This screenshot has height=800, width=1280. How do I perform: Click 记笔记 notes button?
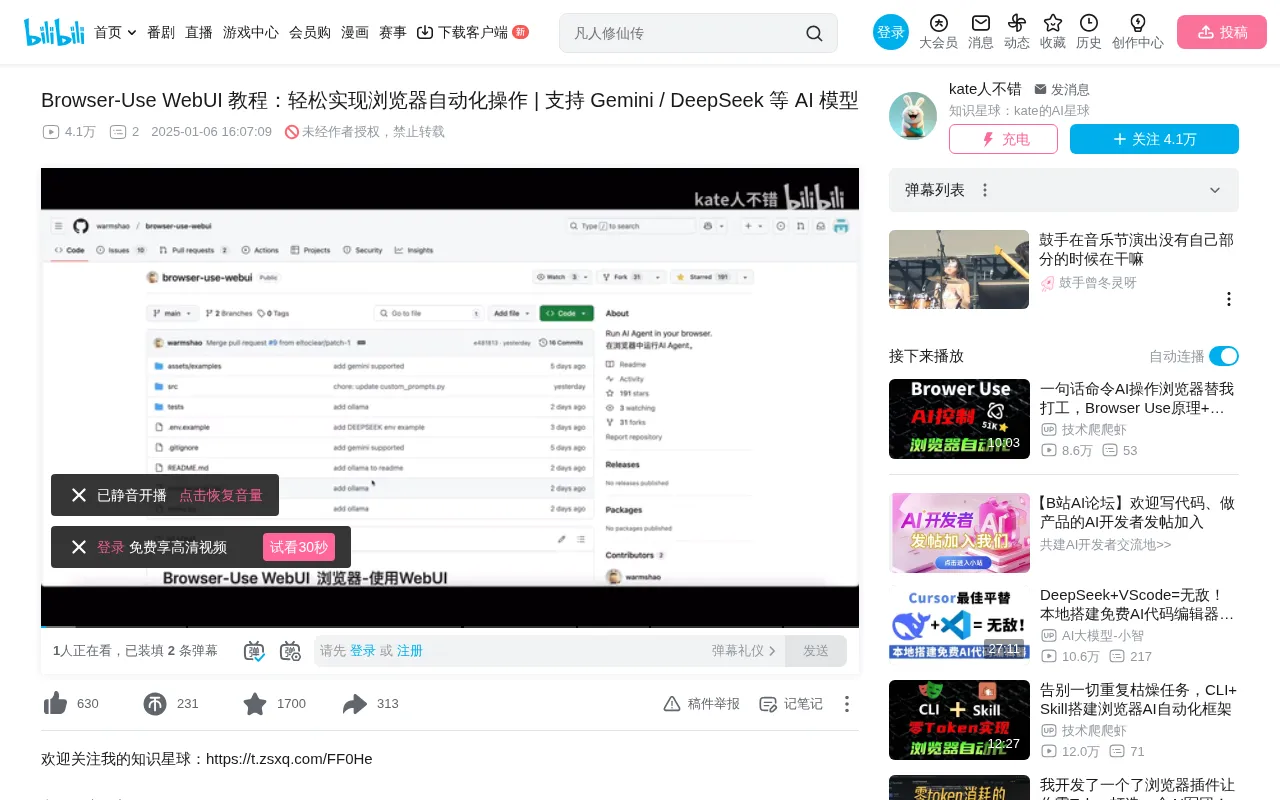click(x=791, y=704)
